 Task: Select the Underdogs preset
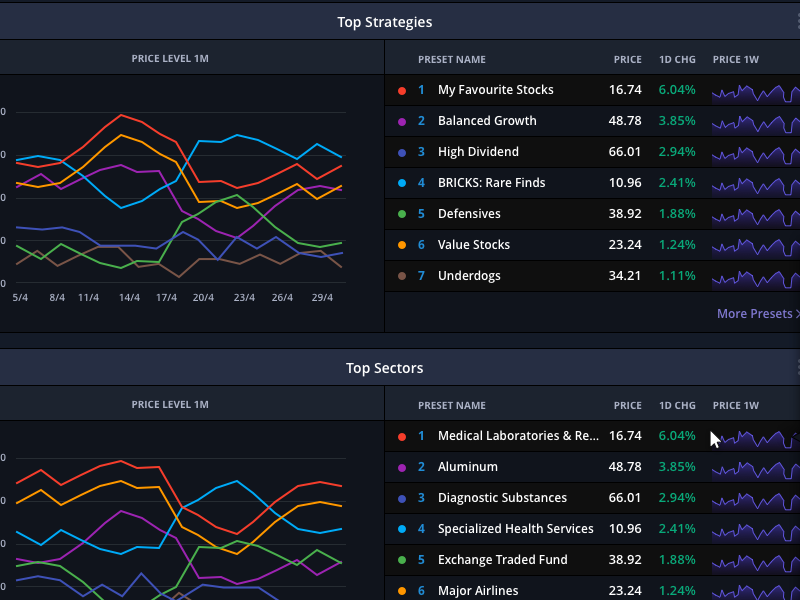[x=592, y=276]
